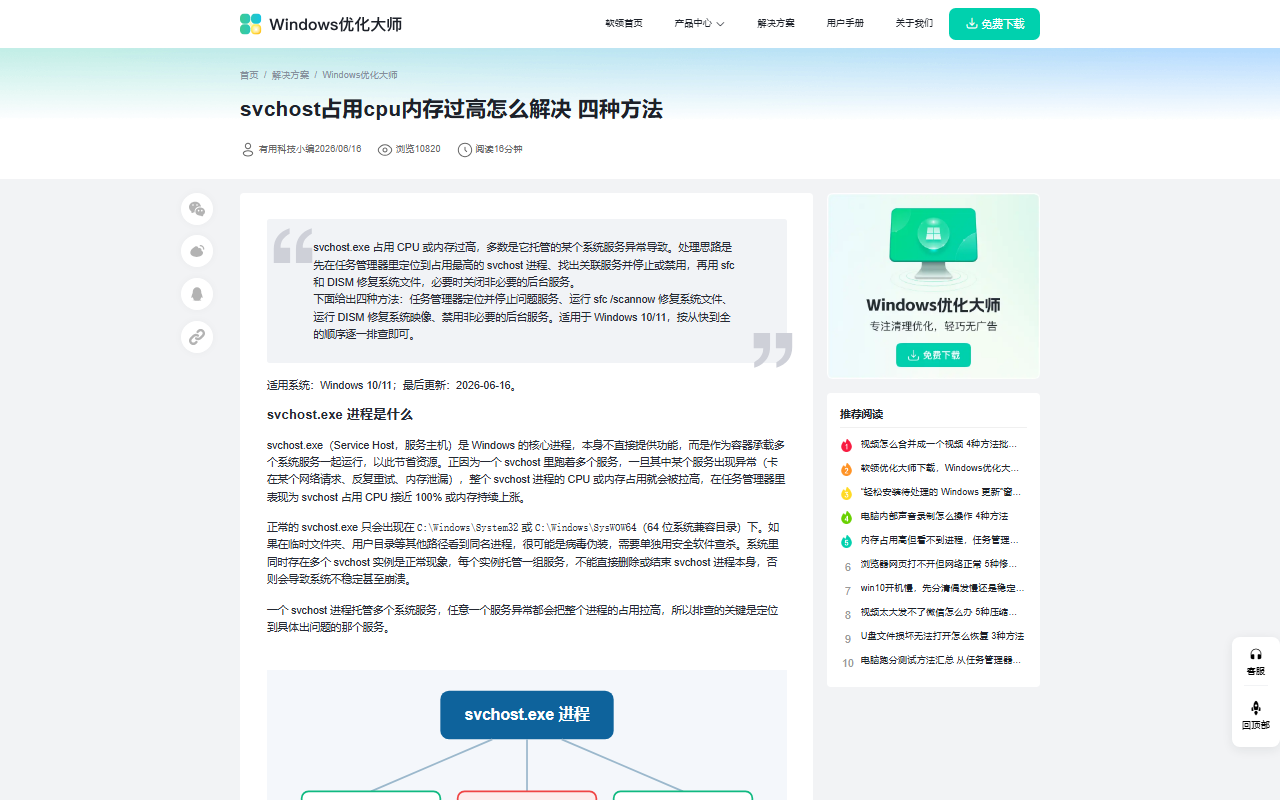Click the text 浏览10820
Screen dimensions: 1280x800
[418, 149]
